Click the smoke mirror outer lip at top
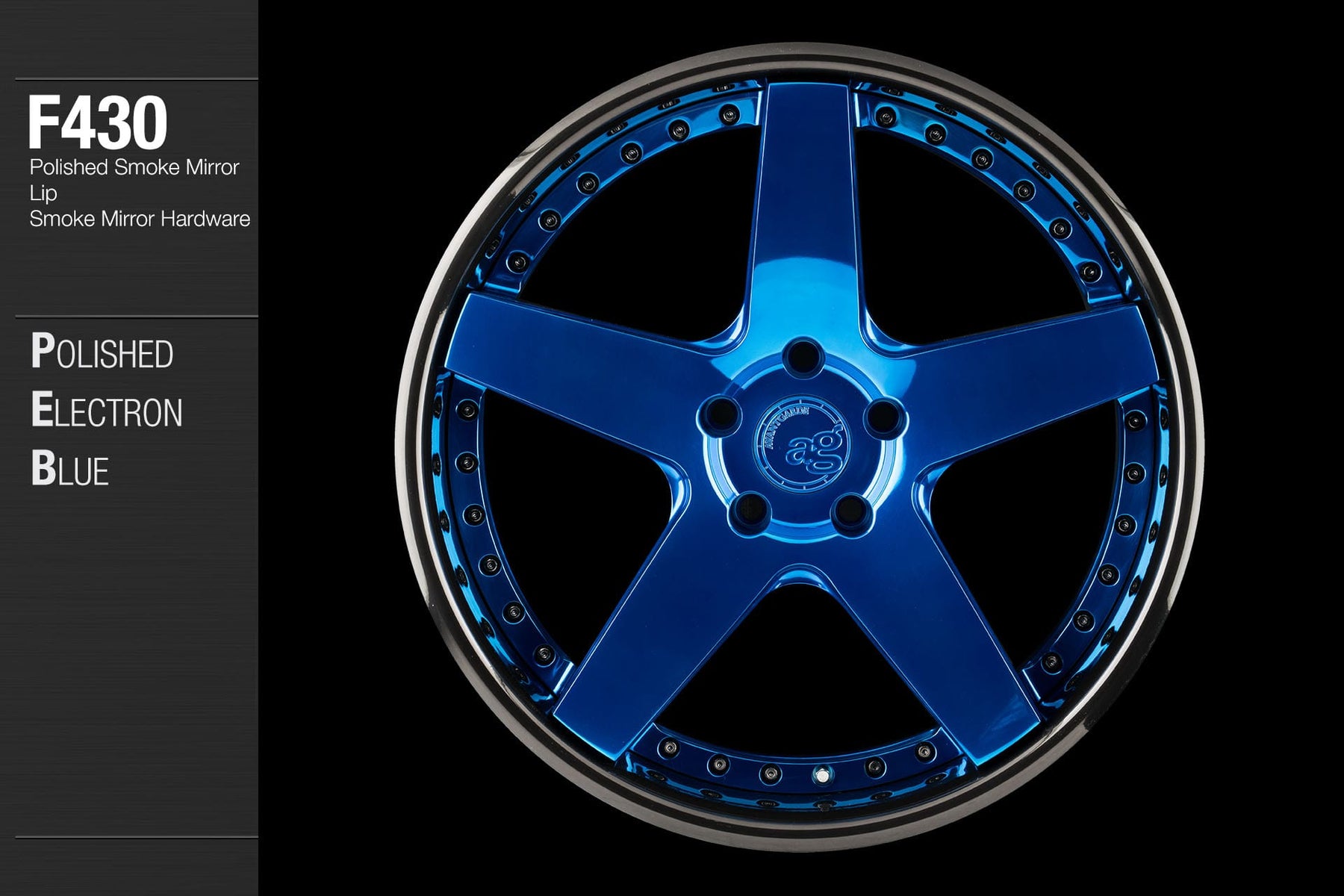The image size is (1344, 896). pyautogui.click(x=799, y=57)
